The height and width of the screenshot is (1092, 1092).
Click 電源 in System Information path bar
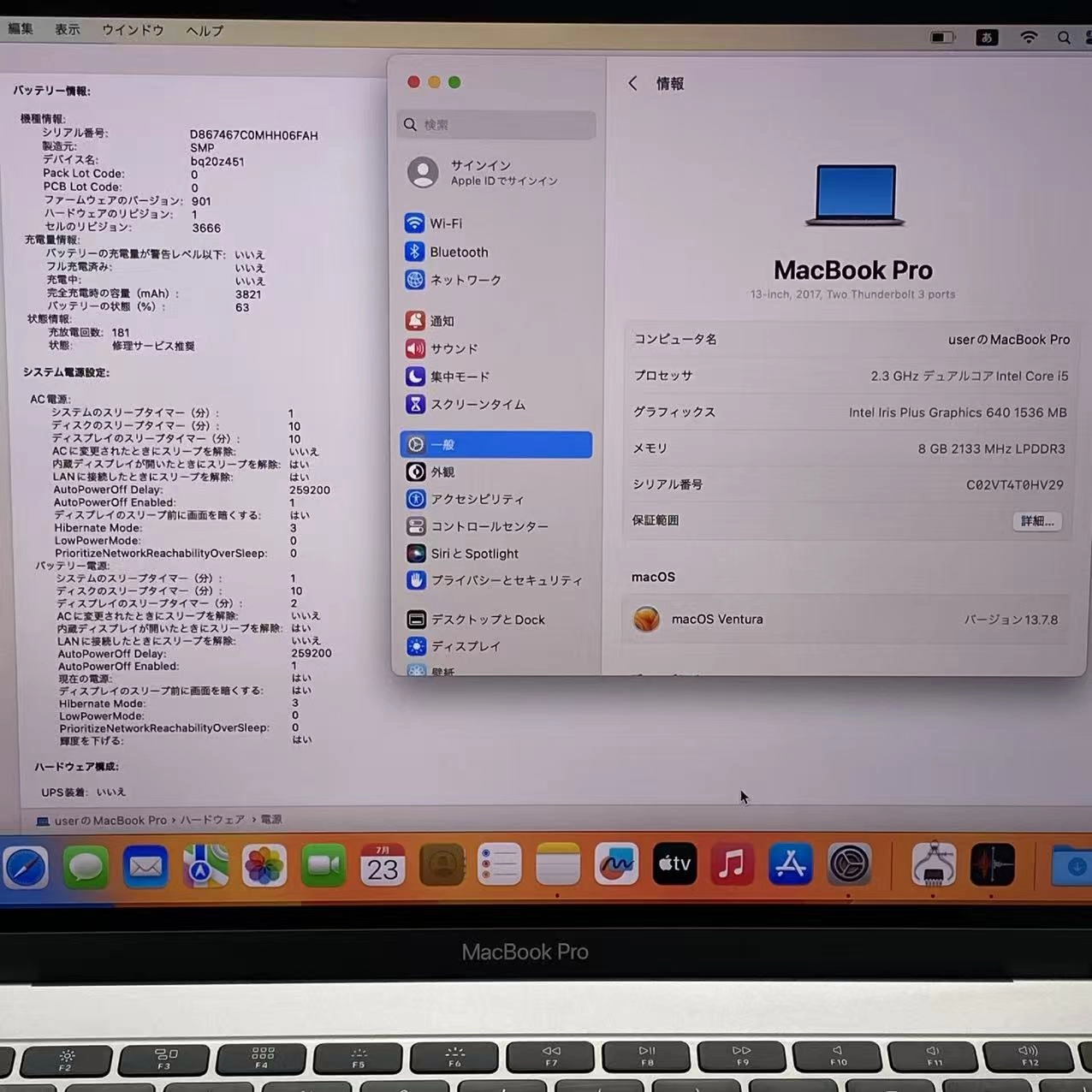click(x=271, y=820)
